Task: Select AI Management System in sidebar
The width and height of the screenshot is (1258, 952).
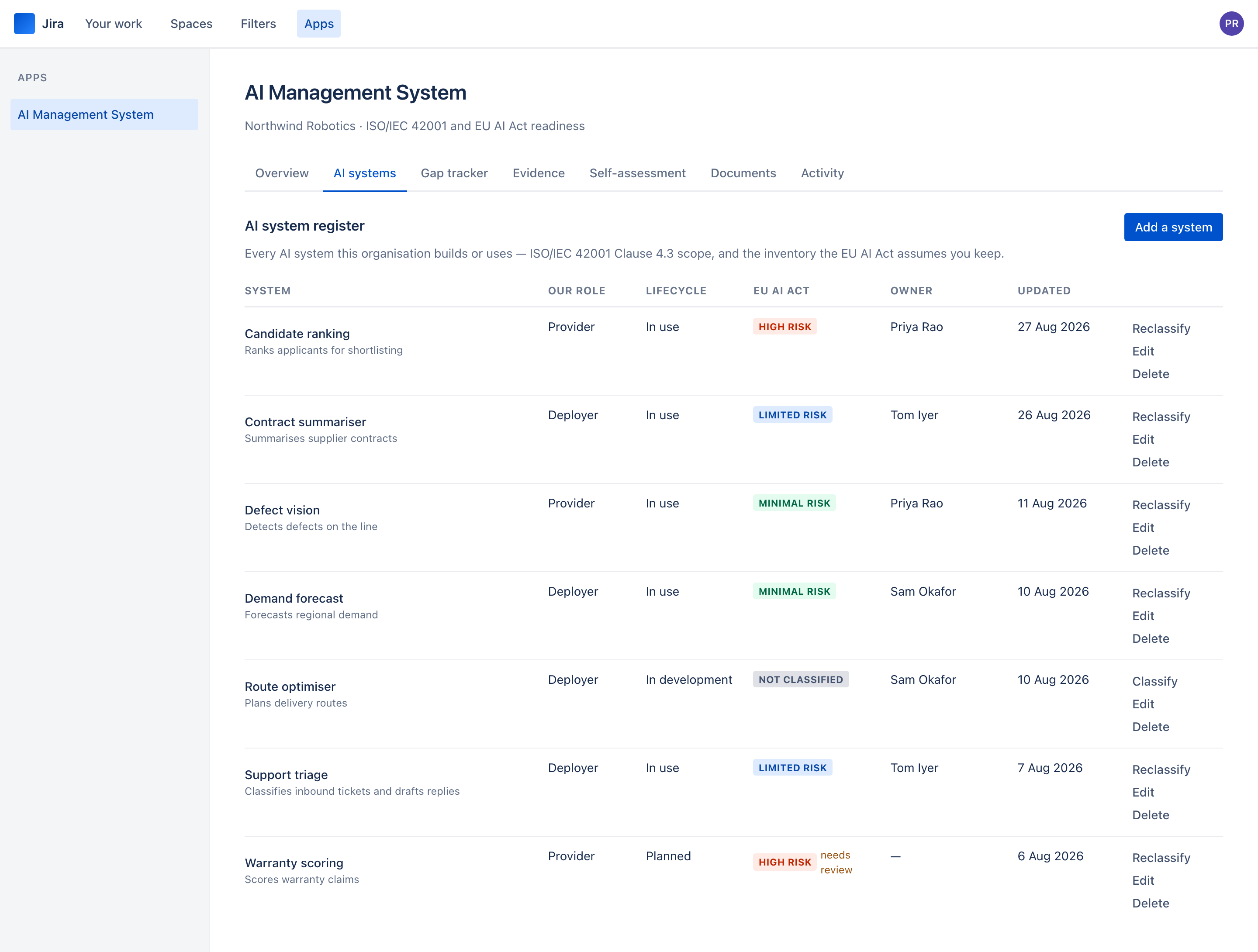Action: [104, 114]
